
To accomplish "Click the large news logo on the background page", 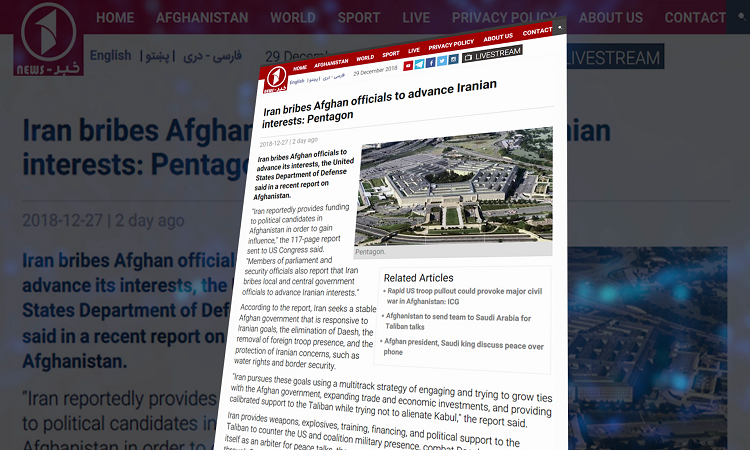I will click(x=48, y=38).
